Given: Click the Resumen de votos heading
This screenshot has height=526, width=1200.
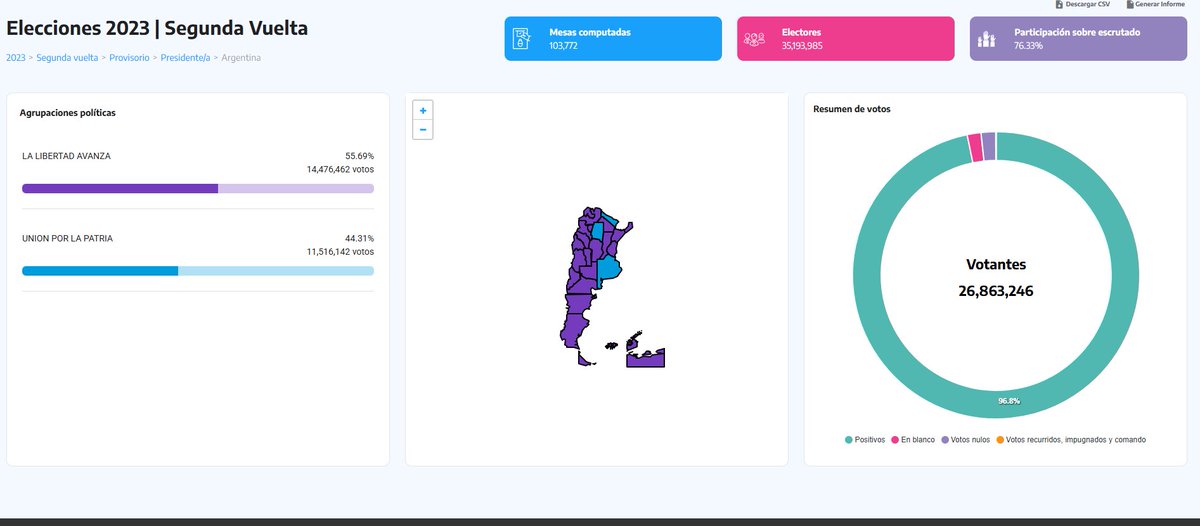Looking at the screenshot, I should pyautogui.click(x=852, y=109).
